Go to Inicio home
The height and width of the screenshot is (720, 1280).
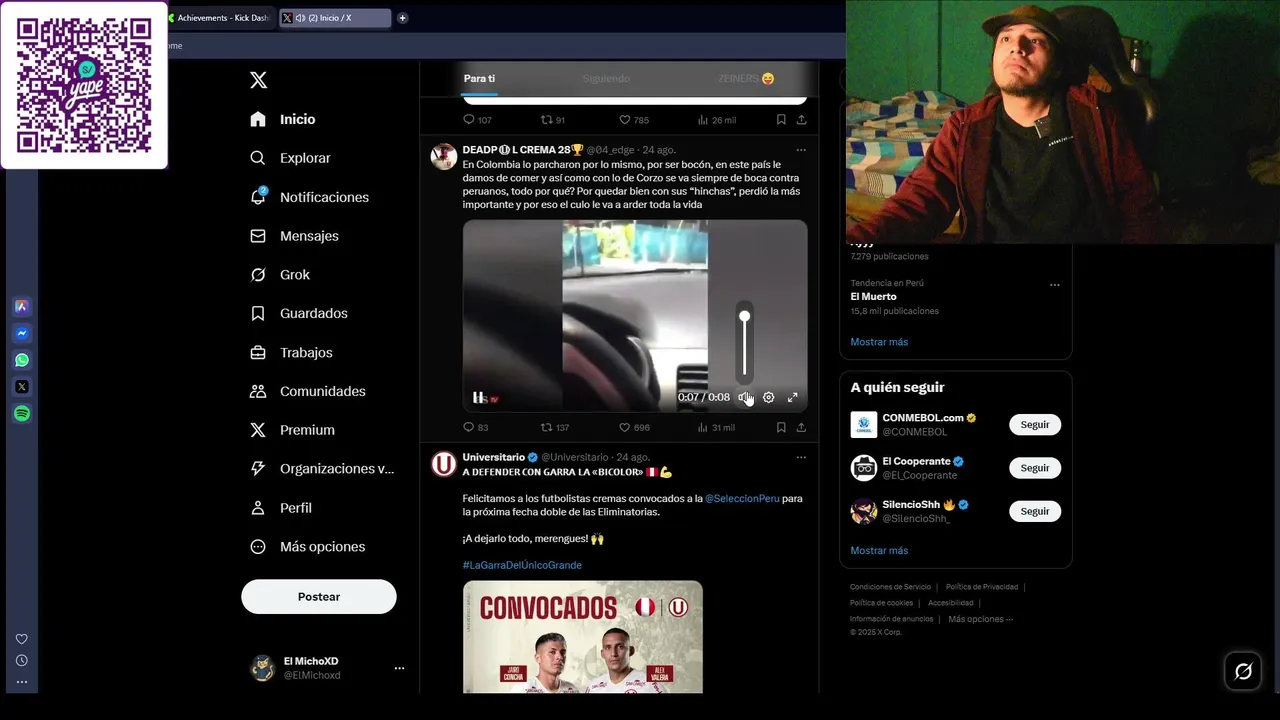(283, 119)
